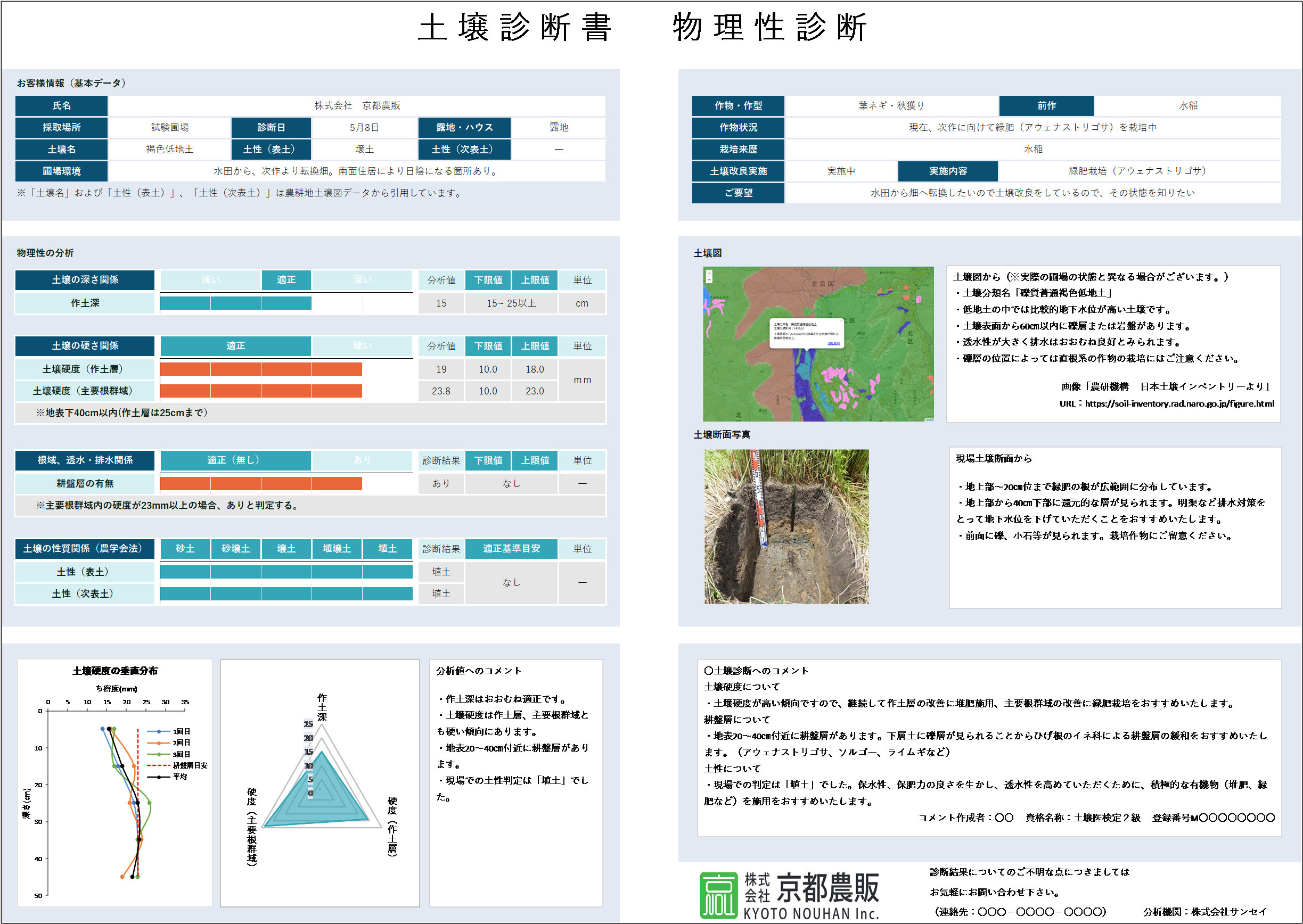This screenshot has width=1303, height=924.
Task: Open the URL link in map popup
Action: click(x=833, y=344)
